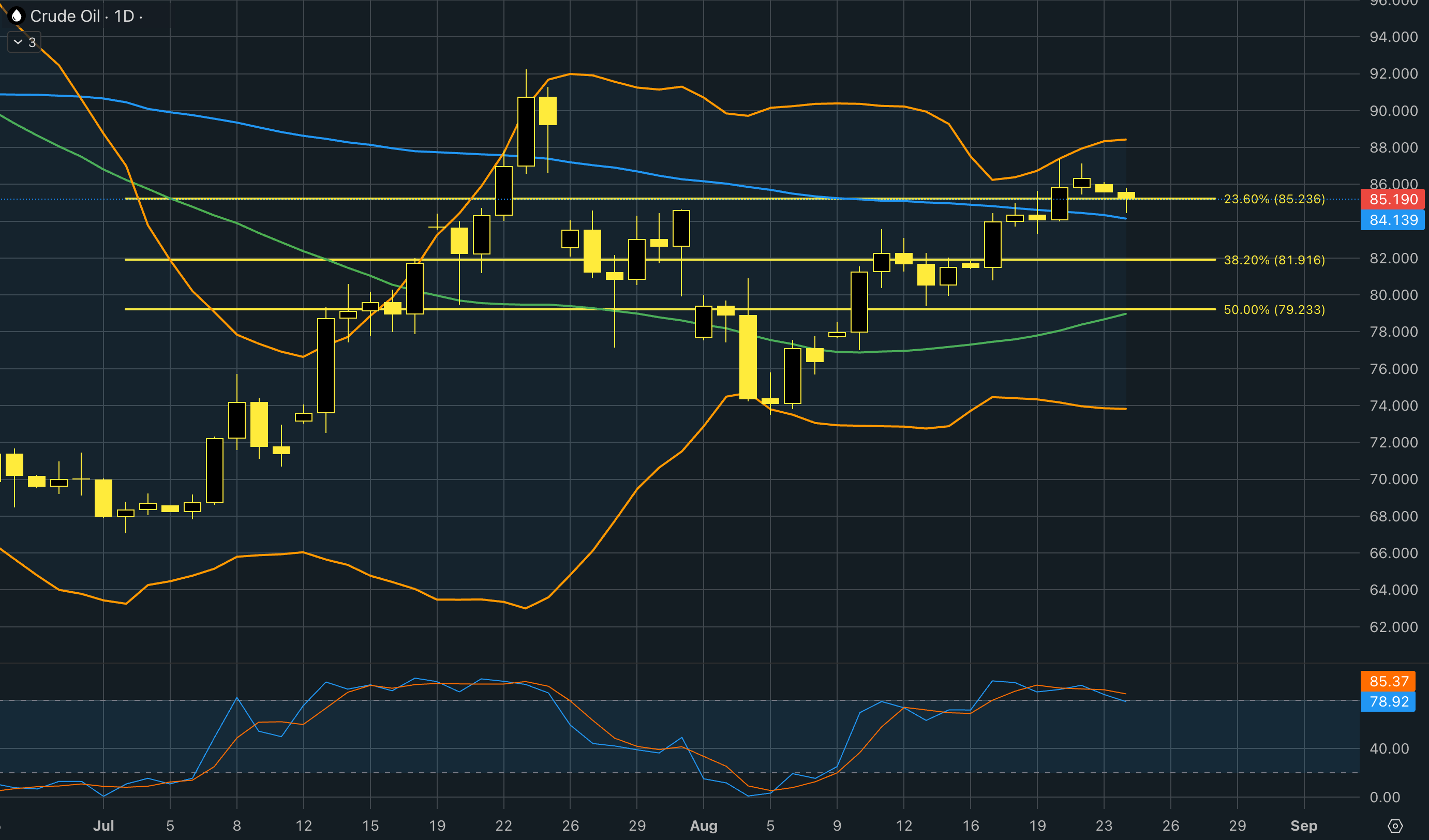
Task: Click the July 22 date label
Action: pyautogui.click(x=503, y=826)
